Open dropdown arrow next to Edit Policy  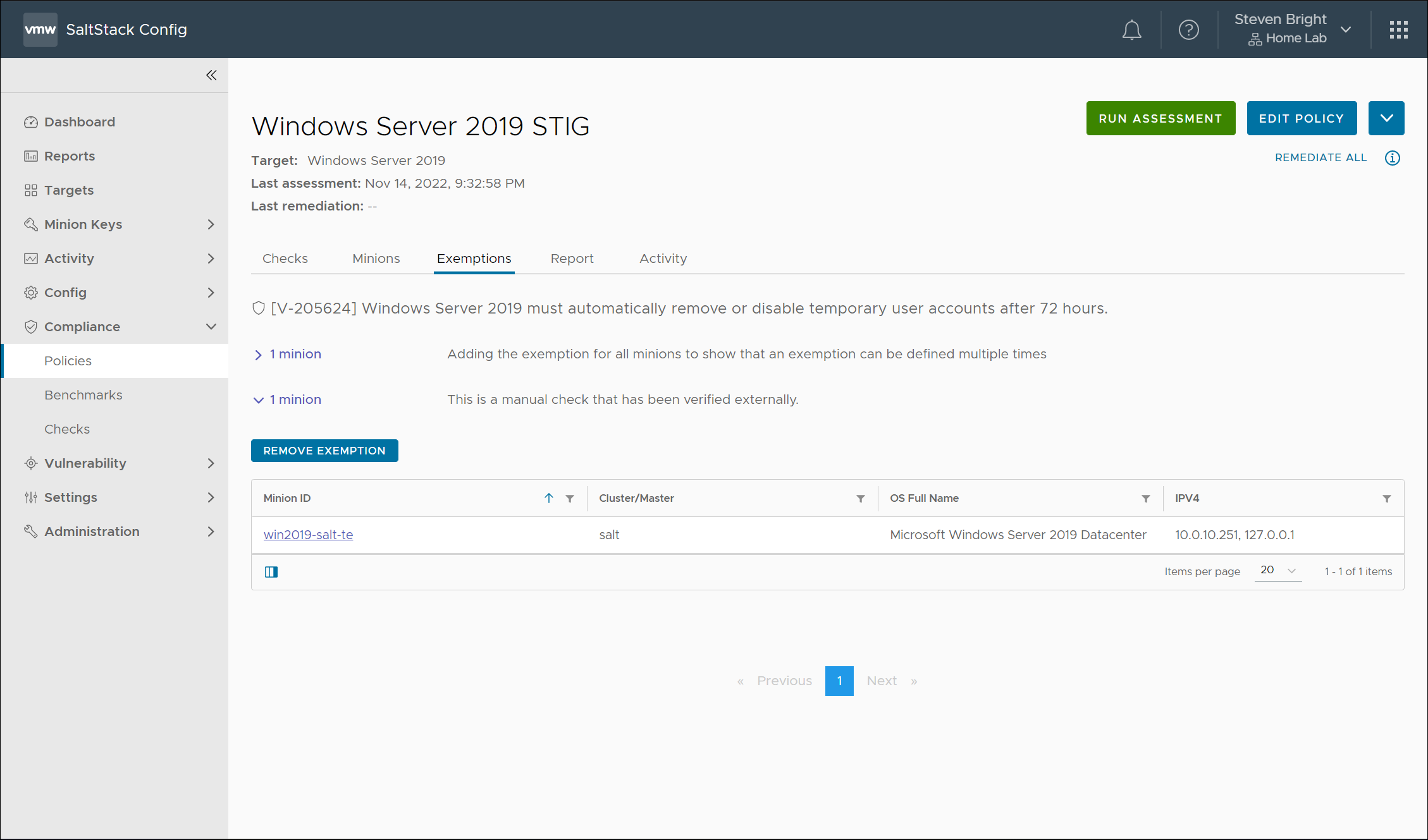click(x=1386, y=118)
